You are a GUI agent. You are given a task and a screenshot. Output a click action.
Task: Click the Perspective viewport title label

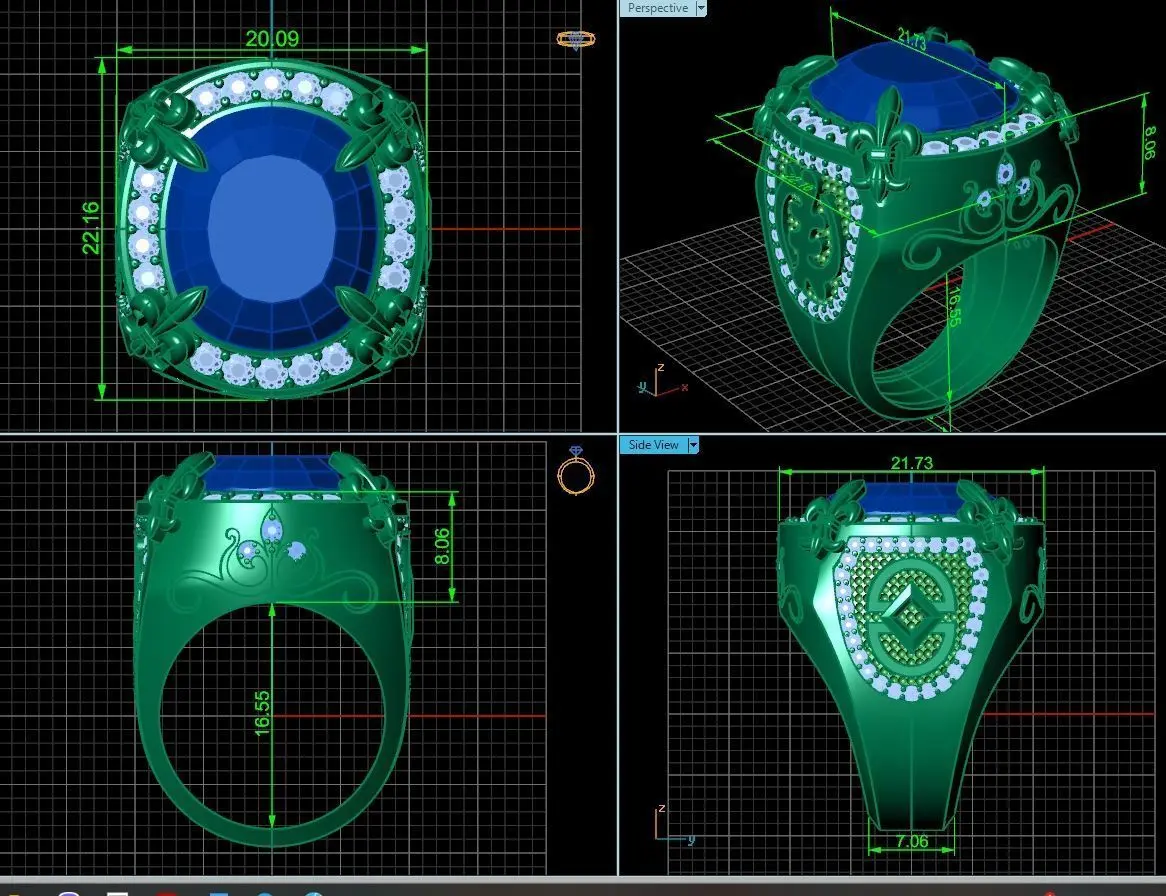click(x=658, y=8)
